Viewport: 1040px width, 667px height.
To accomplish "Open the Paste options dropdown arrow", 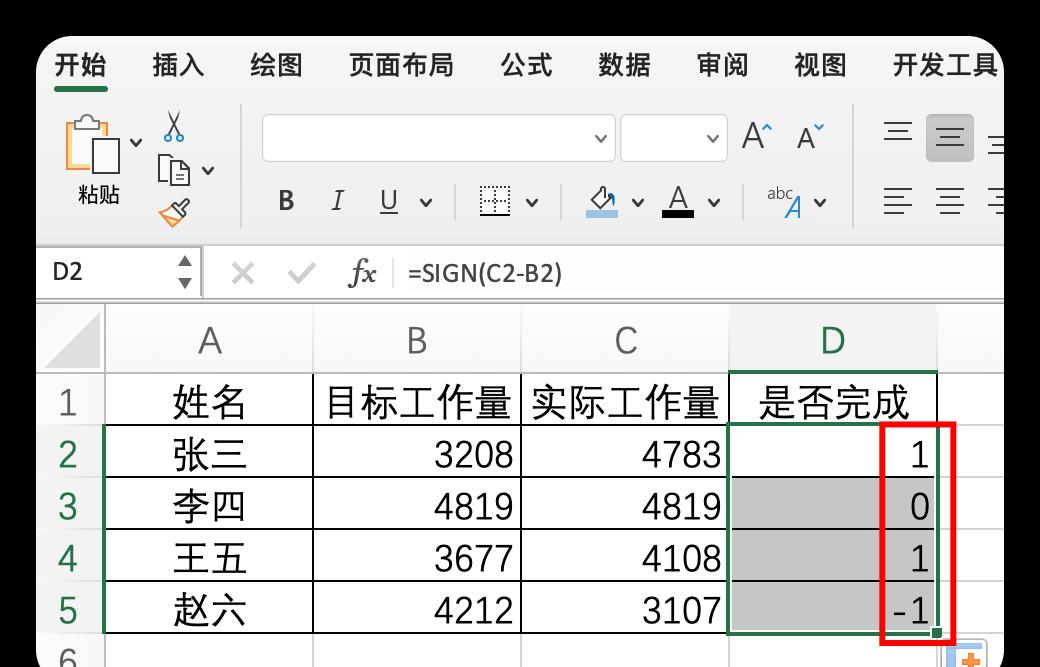I will [x=136, y=142].
